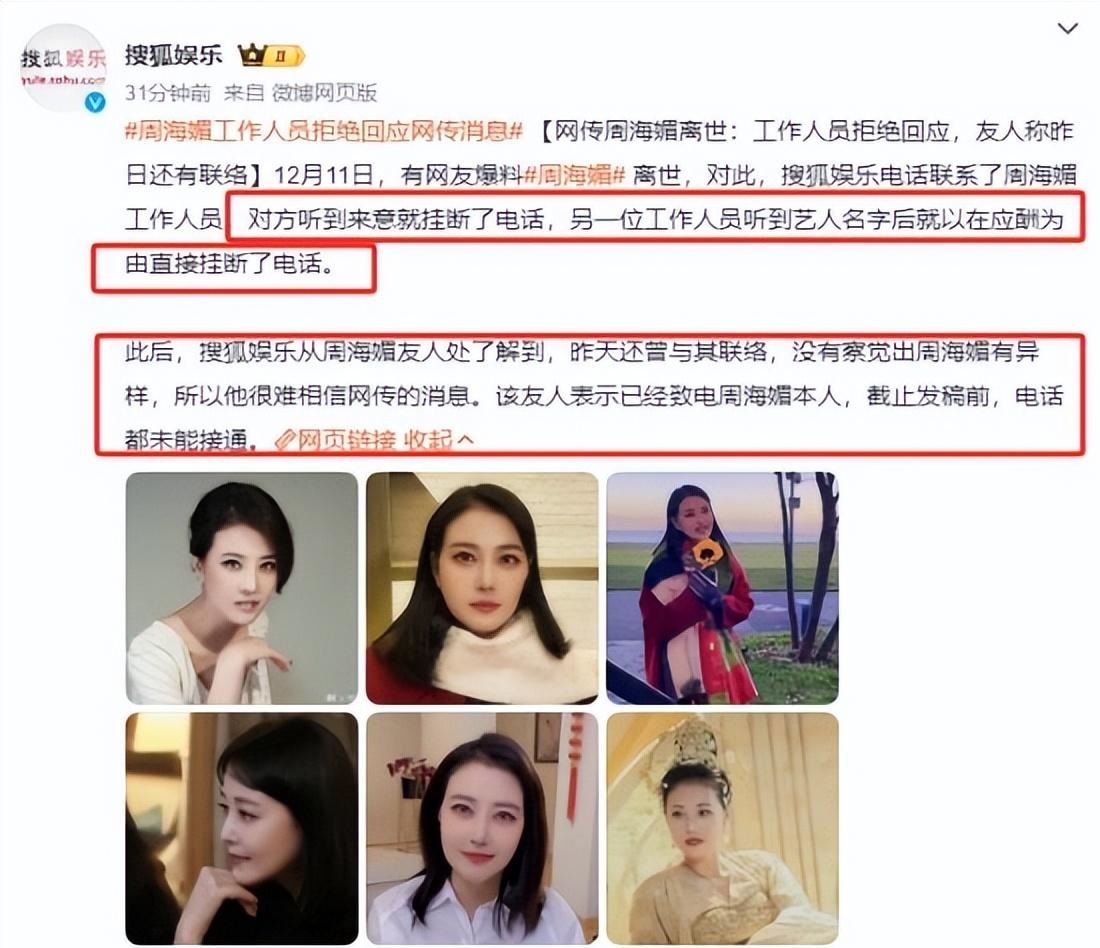Open the side-profile black outfit thumbnail
Viewport: 1100px width, 948px height.
[241, 828]
